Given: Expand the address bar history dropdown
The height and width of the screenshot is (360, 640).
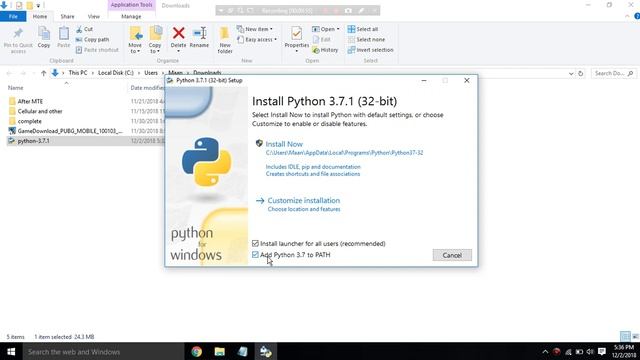Looking at the screenshot, I should point(571,73).
